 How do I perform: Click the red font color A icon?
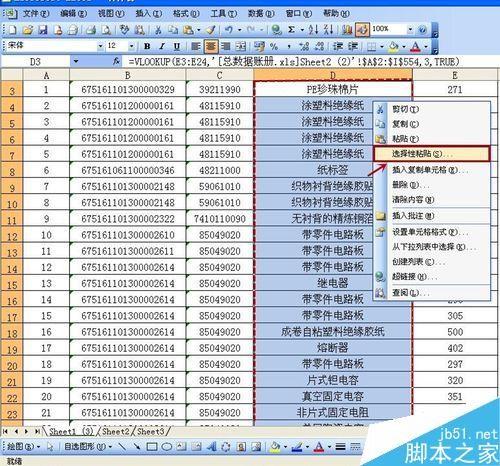point(415,47)
